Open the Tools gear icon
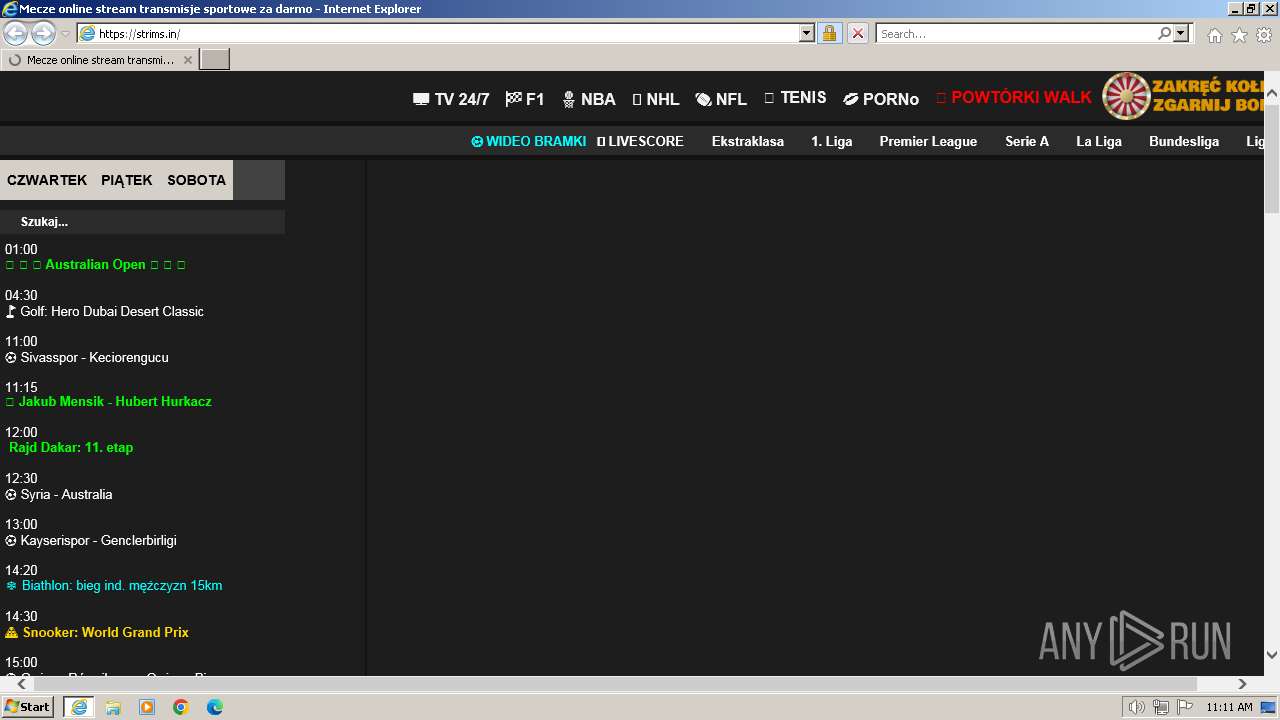Image resolution: width=1280 pixels, height=720 pixels. pos(1264,35)
